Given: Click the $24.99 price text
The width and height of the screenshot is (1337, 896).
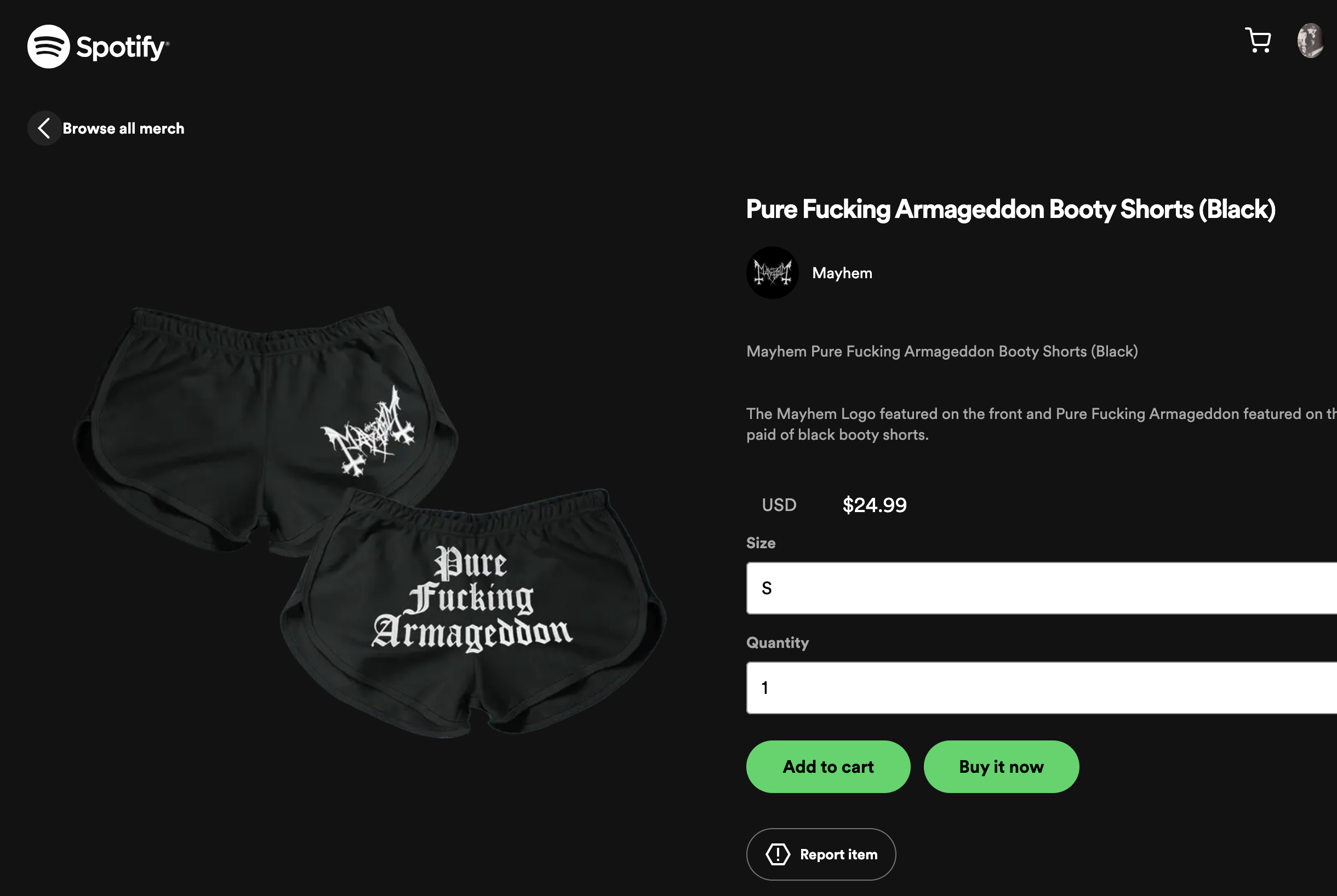Looking at the screenshot, I should click(875, 504).
